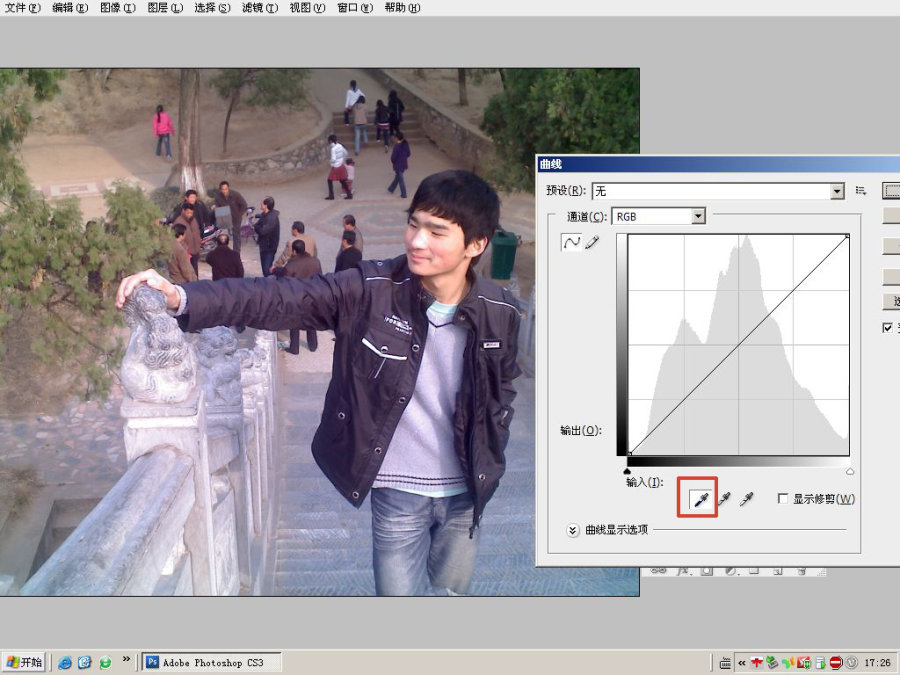Open the 通道(C) channel dropdown showing RGB
900x675 pixels.
coord(658,216)
